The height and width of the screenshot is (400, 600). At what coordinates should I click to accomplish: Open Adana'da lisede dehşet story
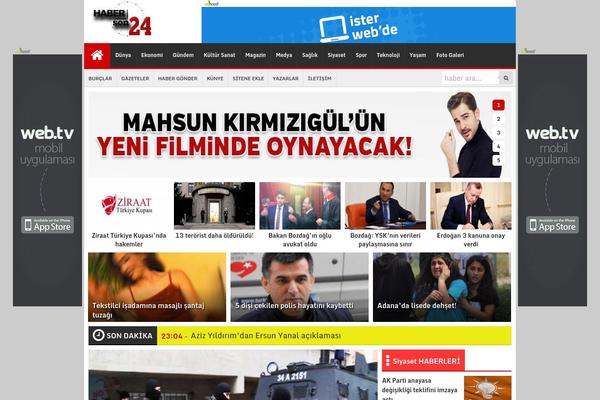[x=442, y=287]
